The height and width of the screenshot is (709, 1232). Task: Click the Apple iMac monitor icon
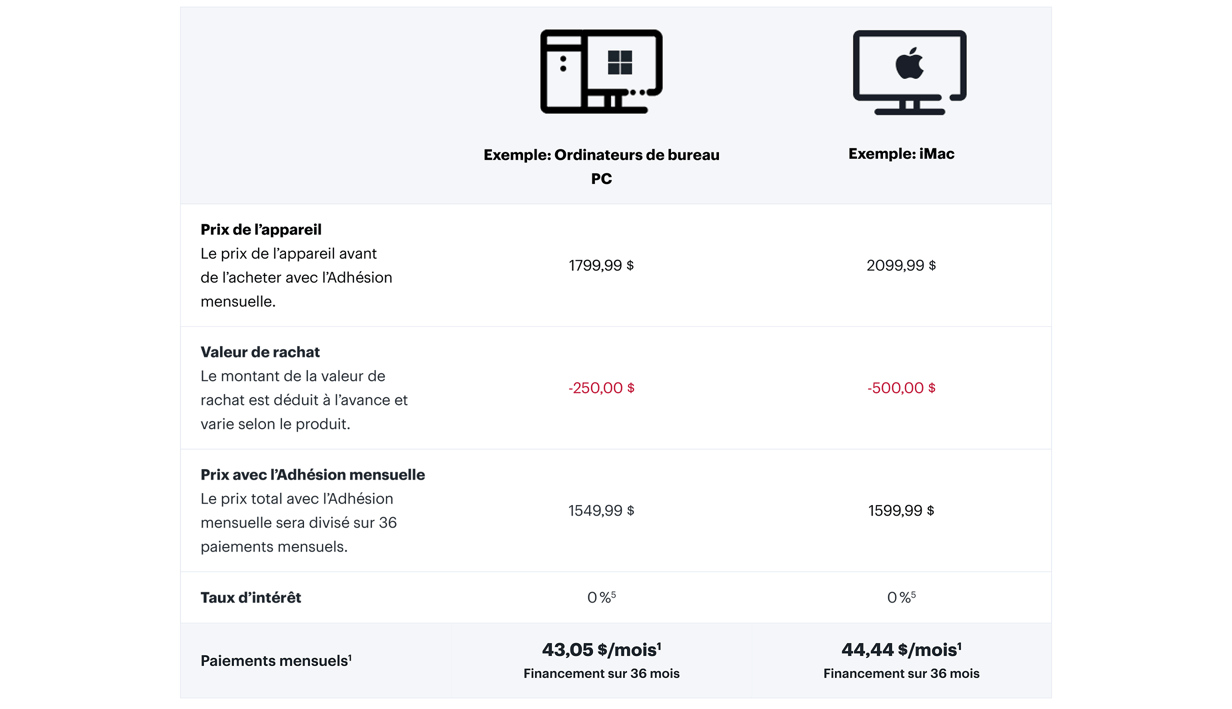click(909, 72)
